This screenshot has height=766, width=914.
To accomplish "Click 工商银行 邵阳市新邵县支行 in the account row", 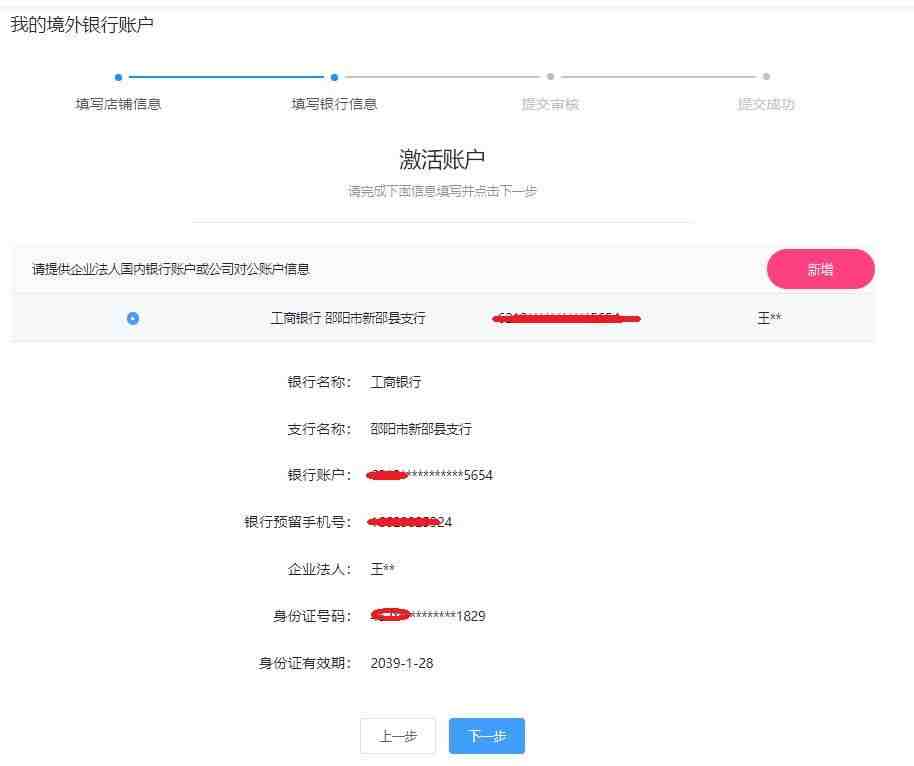I will [348, 318].
